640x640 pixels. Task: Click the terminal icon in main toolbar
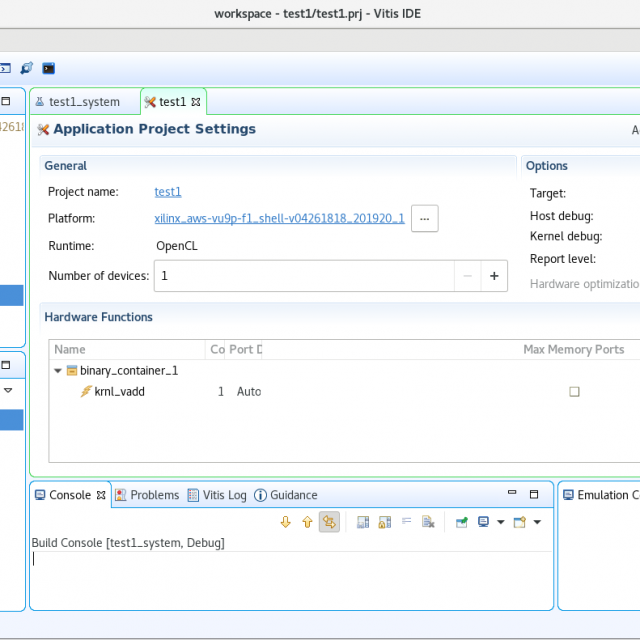pyautogui.click(x=48, y=68)
